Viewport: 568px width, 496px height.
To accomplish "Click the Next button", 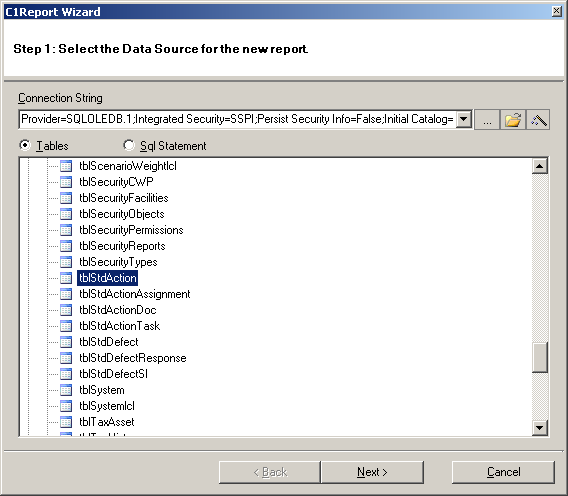I will point(372,472).
